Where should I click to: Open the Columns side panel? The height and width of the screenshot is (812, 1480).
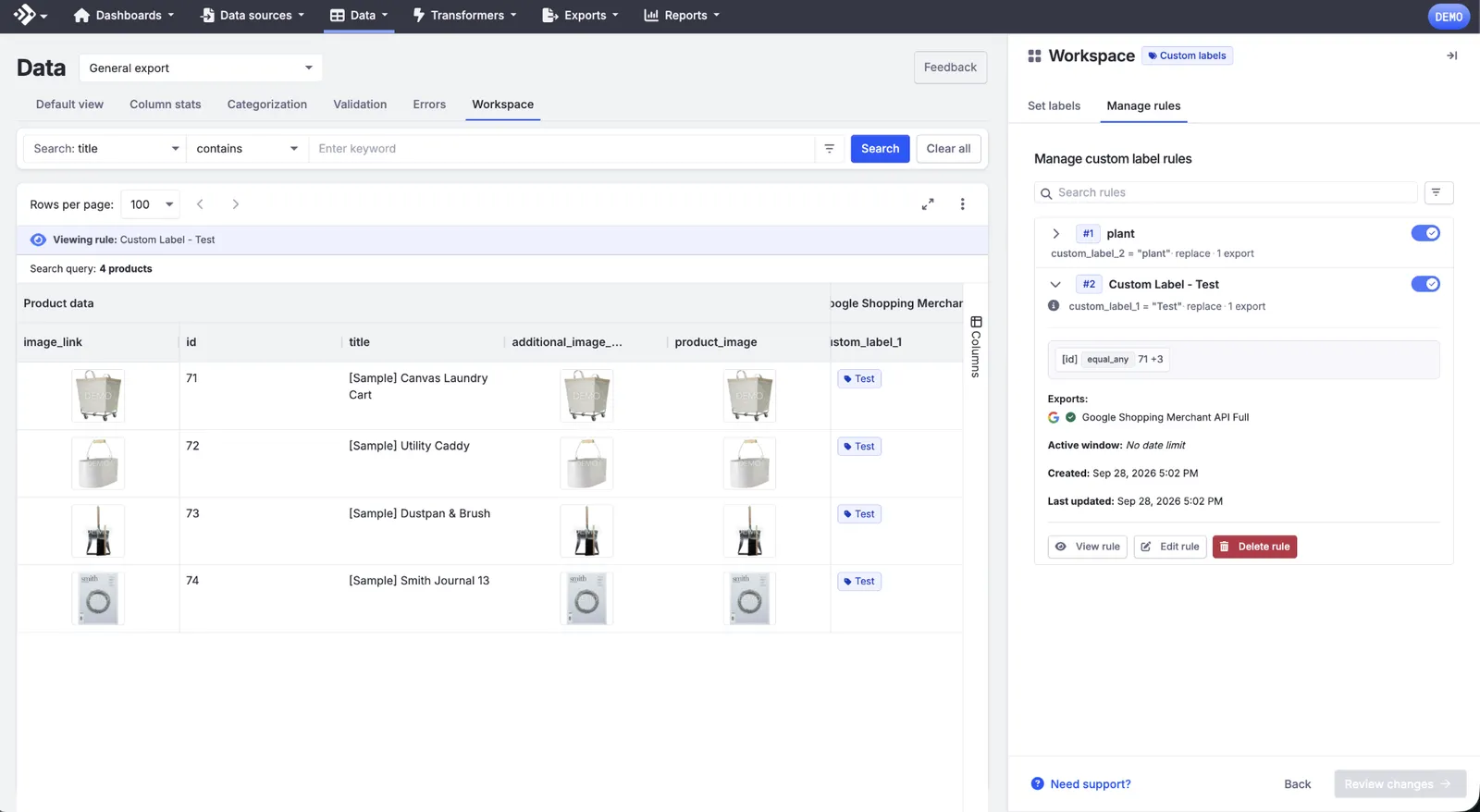coord(976,346)
